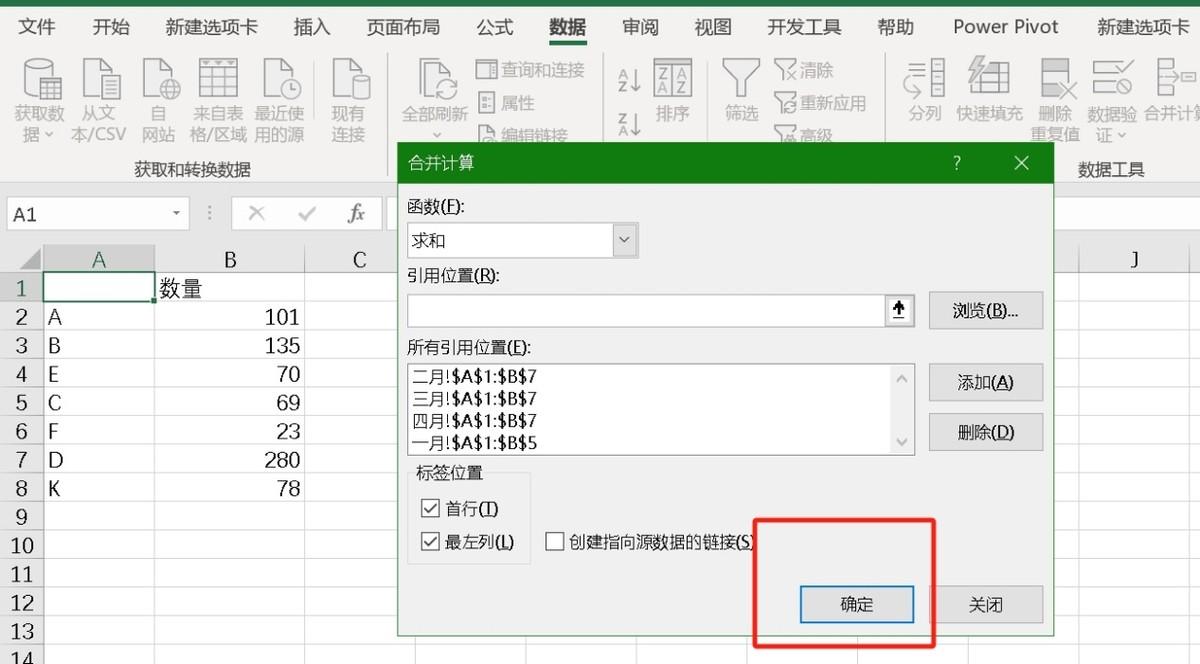The image size is (1200, 664).
Task: Click the insert function fx icon
Action: pyautogui.click(x=356, y=214)
